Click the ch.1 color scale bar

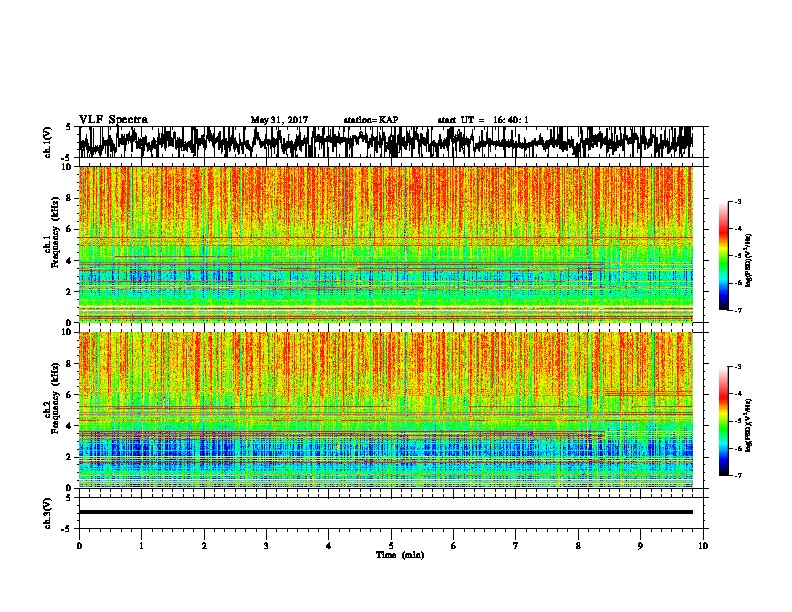point(723,256)
